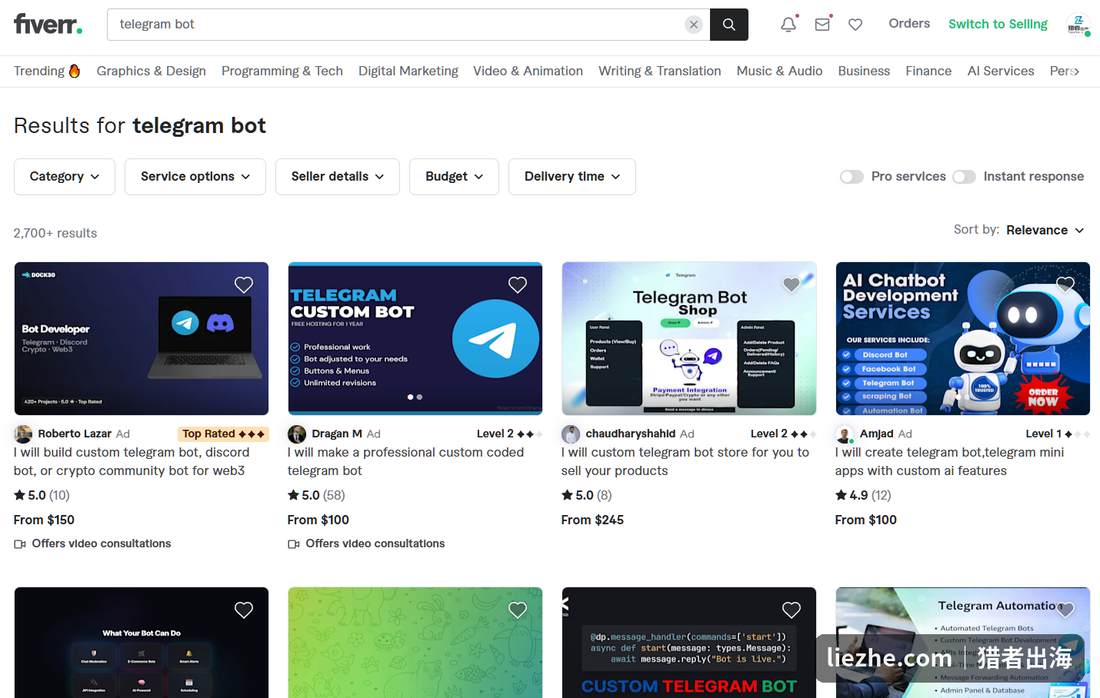Open AI Services category
This screenshot has width=1100, height=698.
(x=1000, y=71)
